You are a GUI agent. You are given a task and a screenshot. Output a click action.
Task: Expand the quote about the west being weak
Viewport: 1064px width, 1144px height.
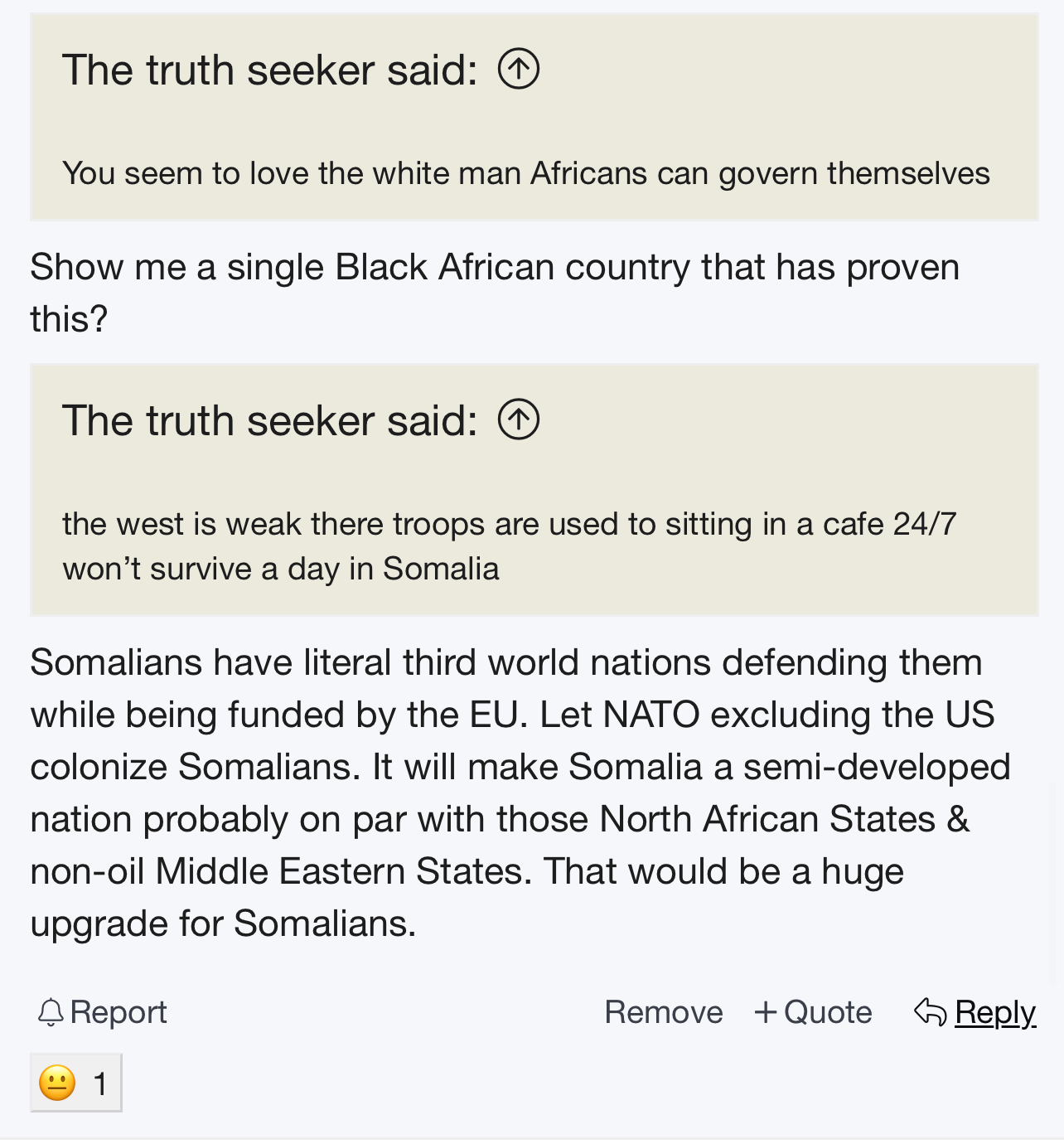click(534, 490)
